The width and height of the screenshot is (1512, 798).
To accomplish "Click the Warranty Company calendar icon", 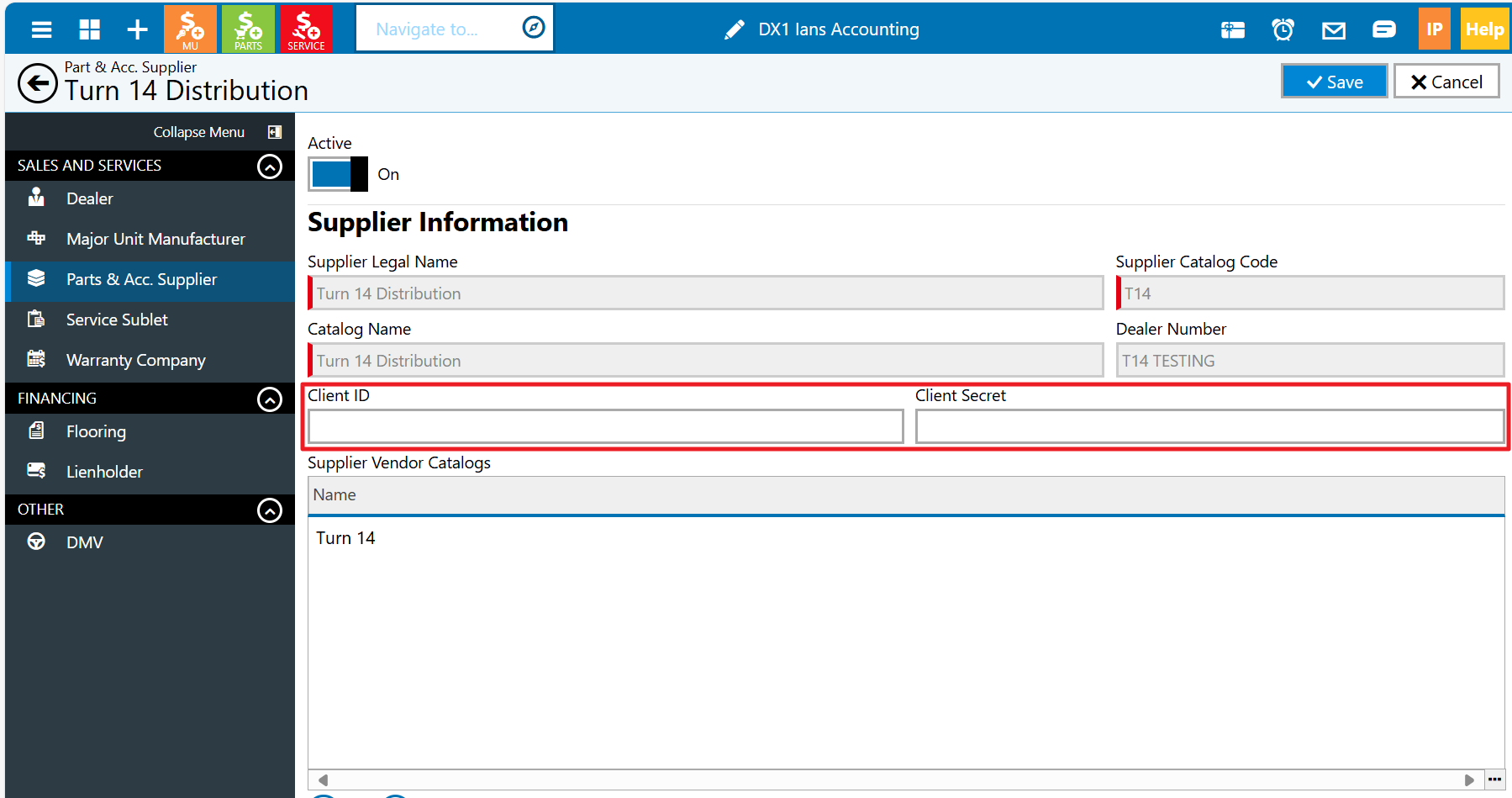I will click(x=36, y=359).
